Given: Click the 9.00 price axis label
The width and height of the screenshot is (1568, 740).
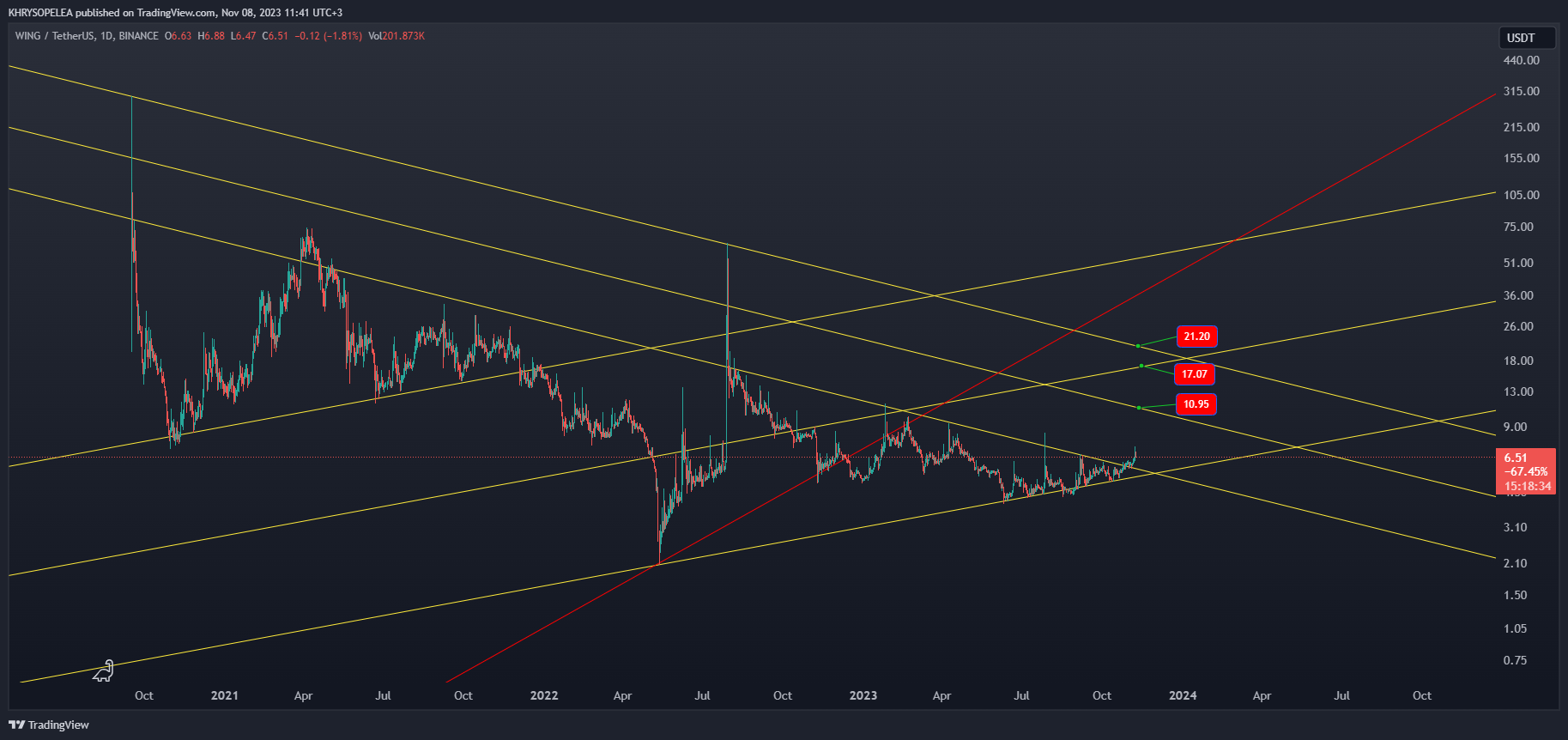Looking at the screenshot, I should click(1515, 427).
